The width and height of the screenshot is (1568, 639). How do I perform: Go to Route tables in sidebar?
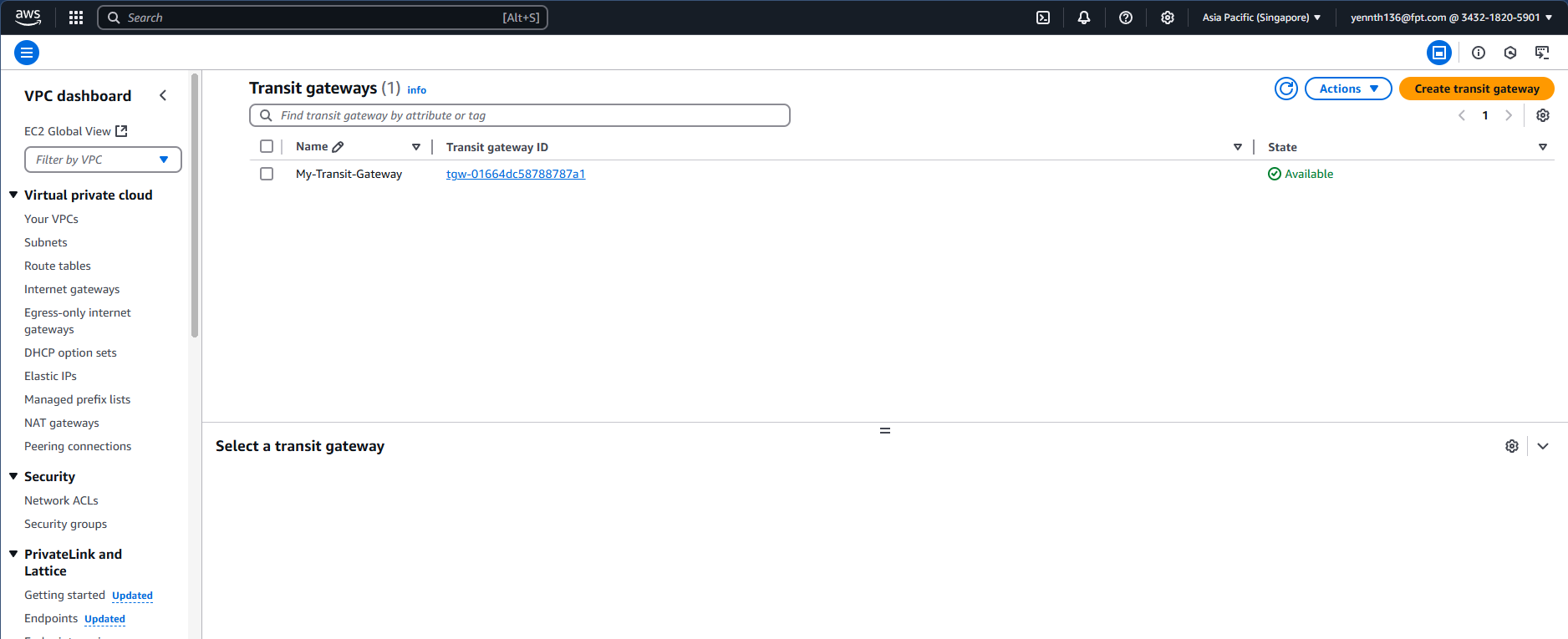58,266
